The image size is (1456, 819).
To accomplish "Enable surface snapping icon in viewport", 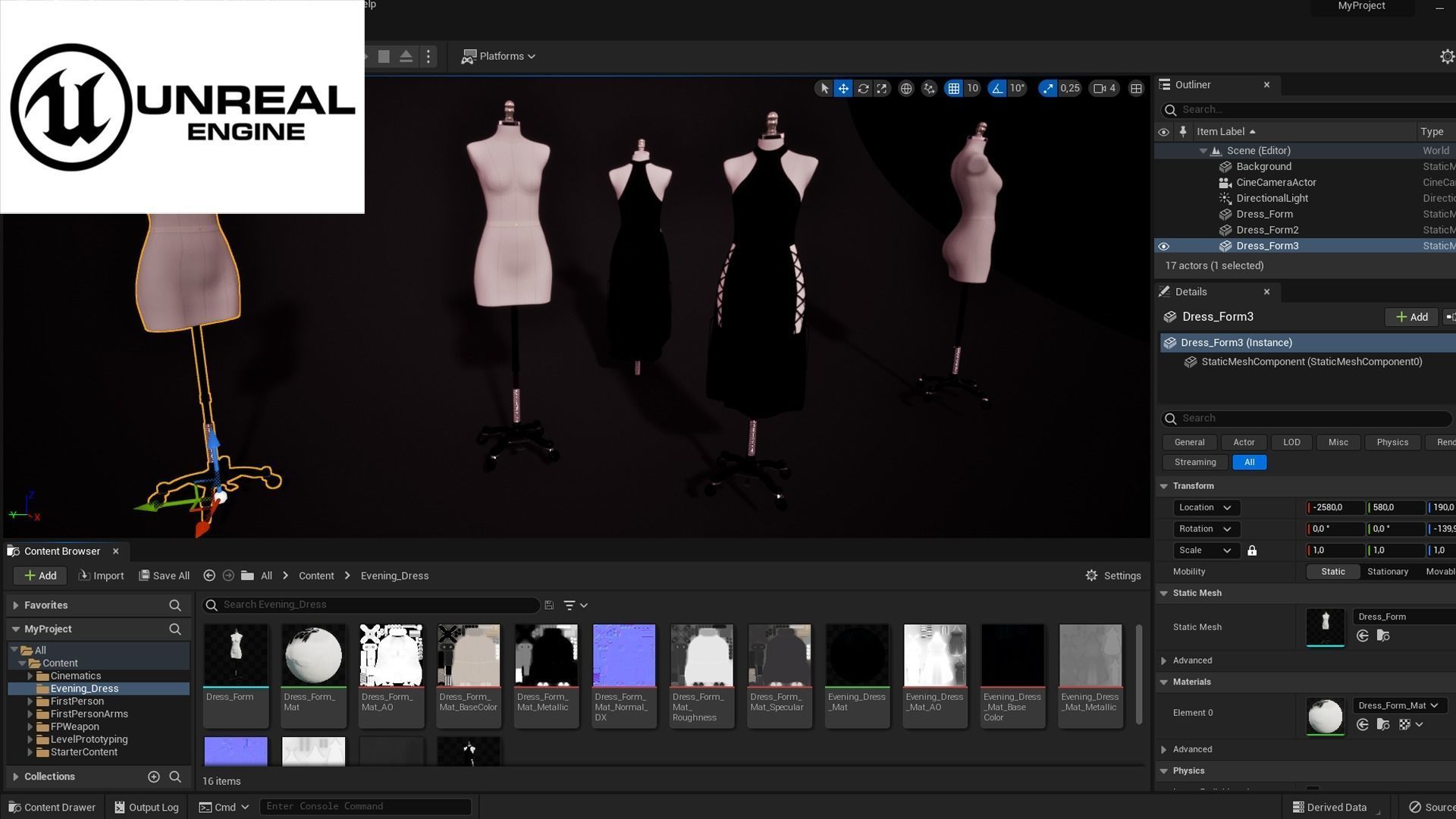I will [x=929, y=88].
